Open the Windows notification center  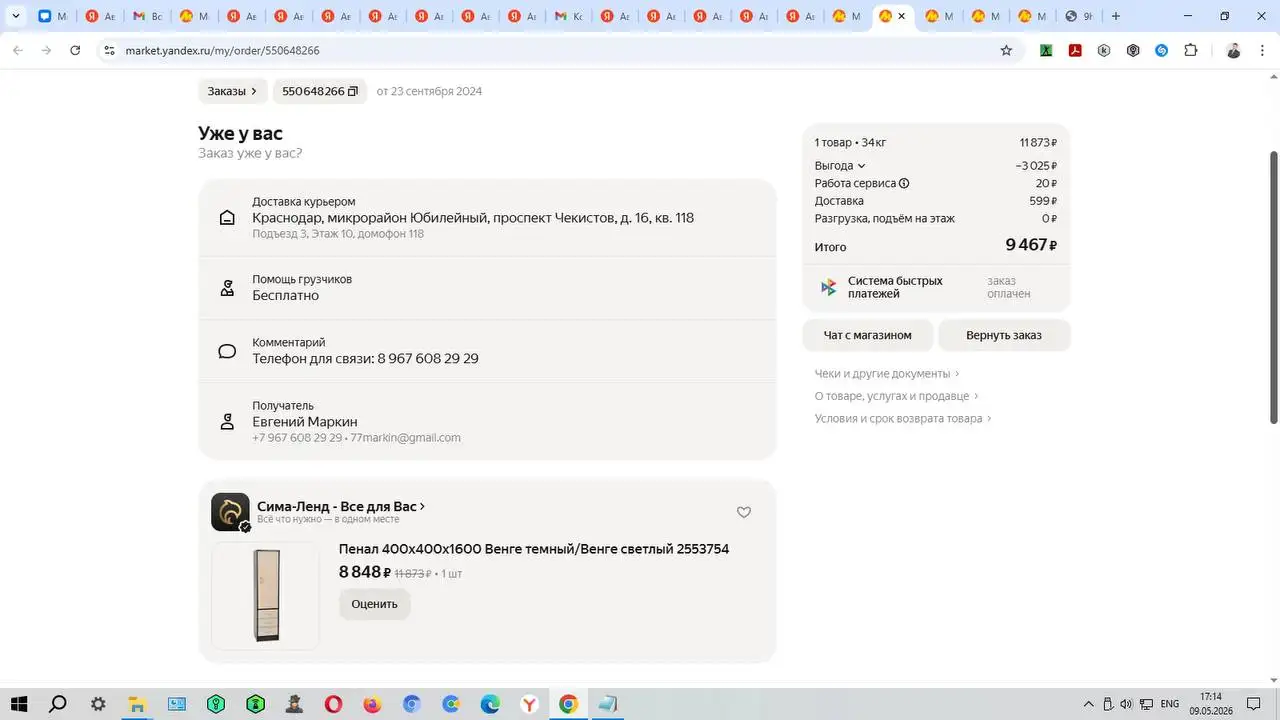pos(1253,704)
